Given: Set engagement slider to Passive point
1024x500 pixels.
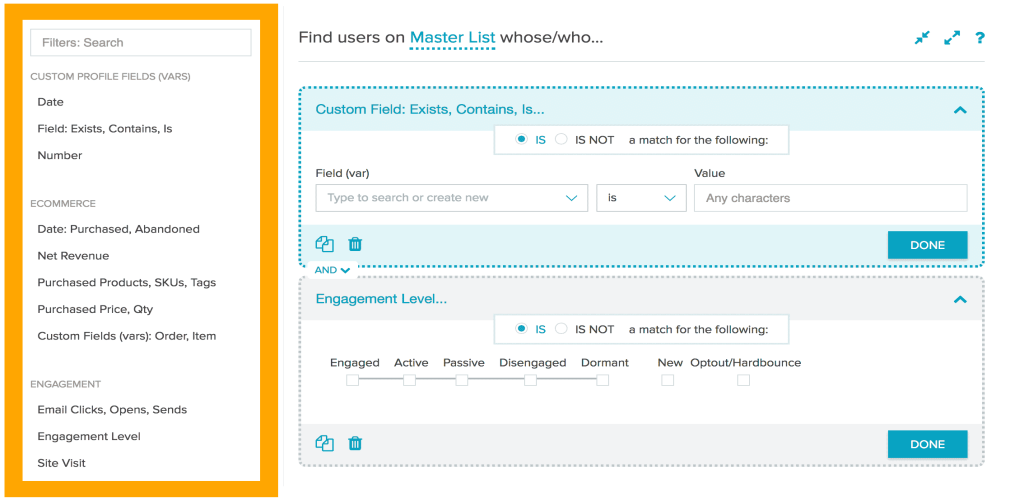Looking at the screenshot, I should point(462,380).
